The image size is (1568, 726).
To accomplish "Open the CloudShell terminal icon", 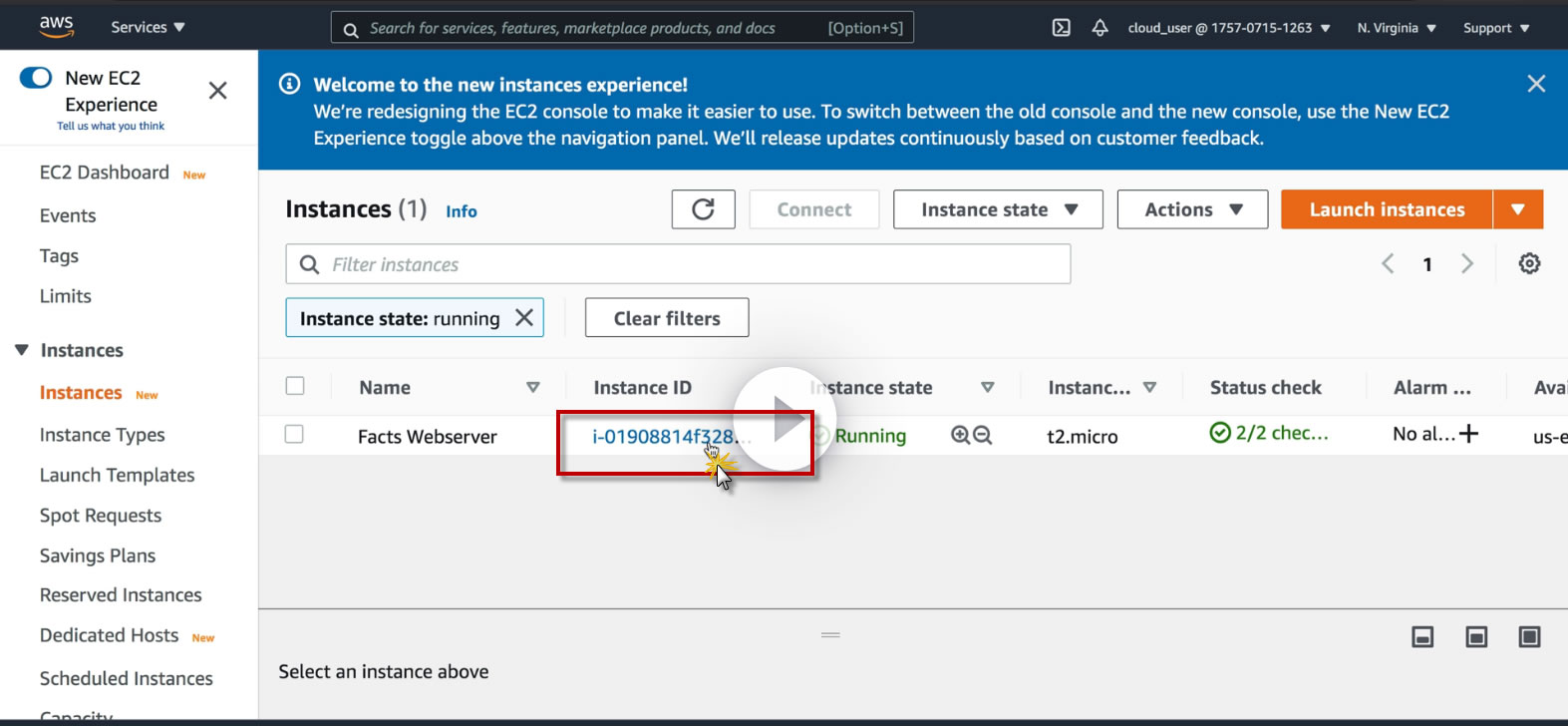I will click(x=1062, y=28).
